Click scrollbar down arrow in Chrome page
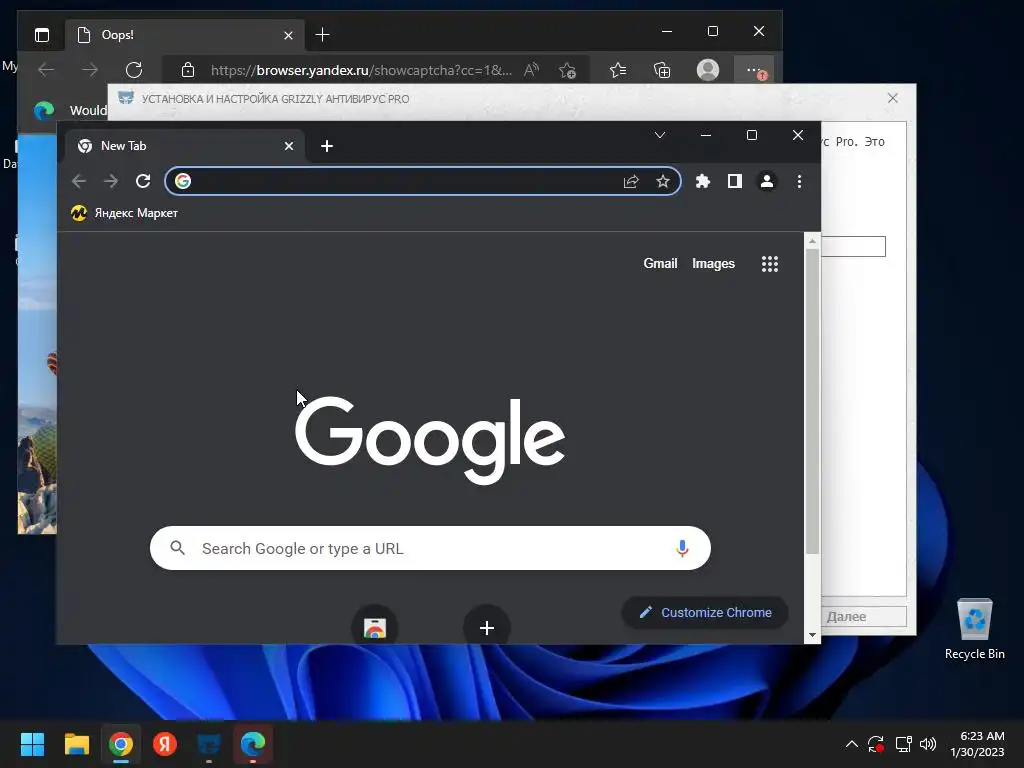The width and height of the screenshot is (1024, 768). (x=812, y=634)
